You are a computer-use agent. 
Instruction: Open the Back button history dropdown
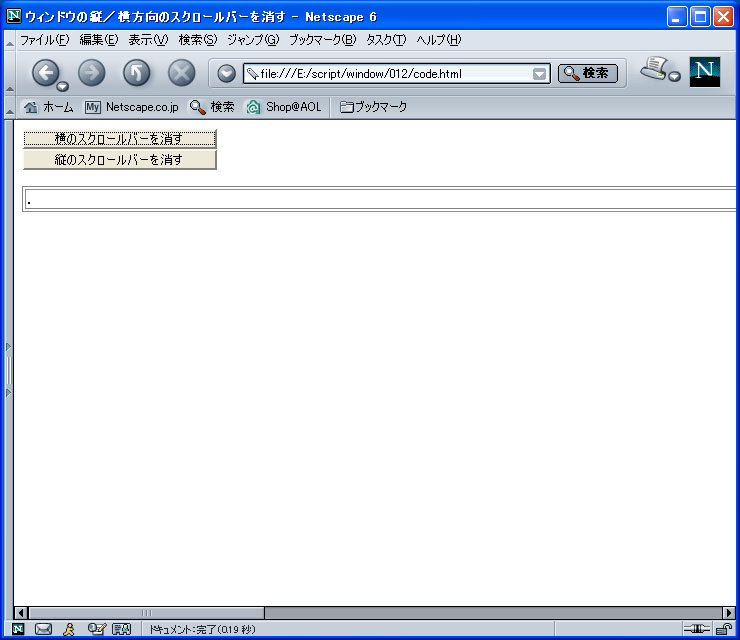[63, 86]
